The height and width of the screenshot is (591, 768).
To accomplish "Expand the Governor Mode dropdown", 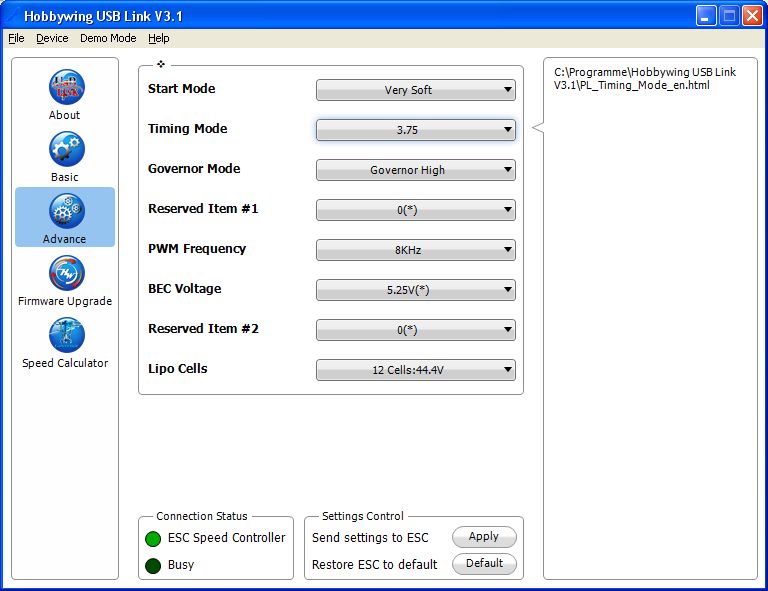I will [x=415, y=170].
